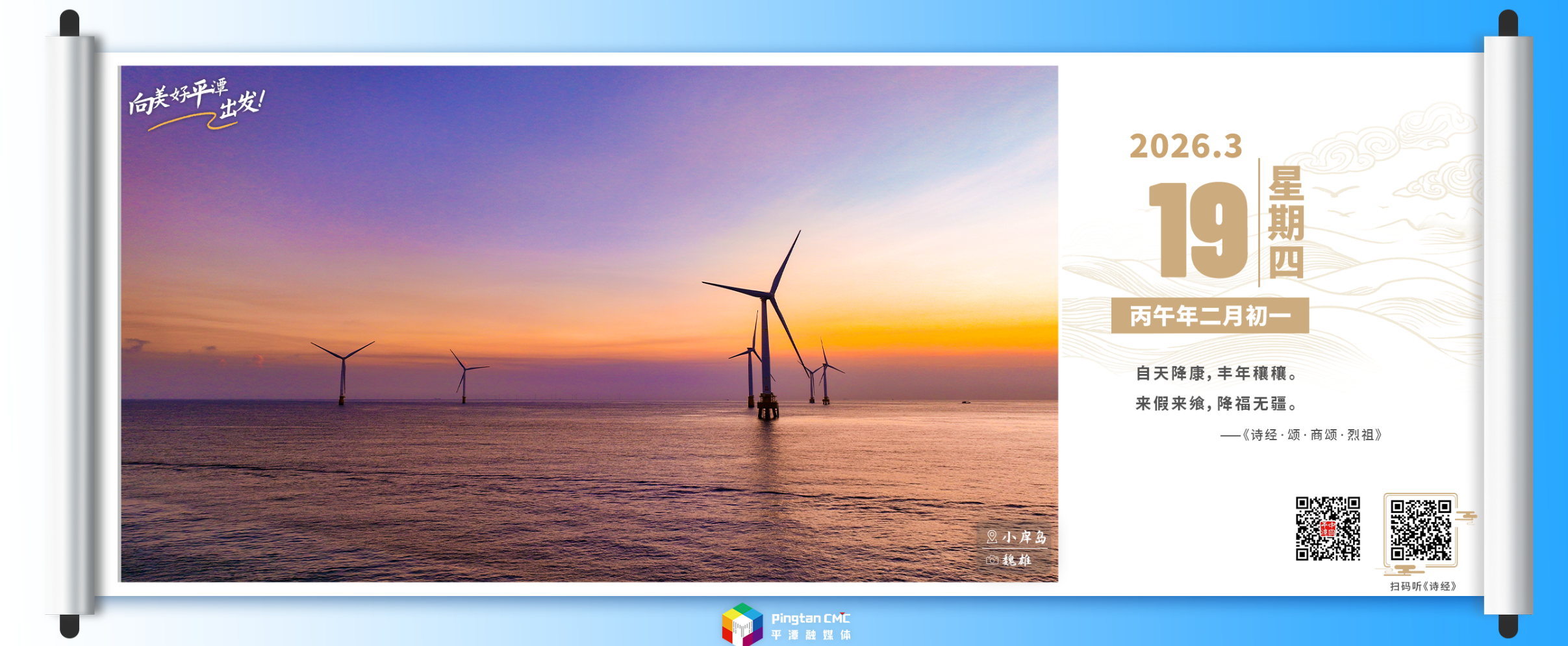Click the 2026.3 year and month text
This screenshot has height=646, width=1568.
point(1185,146)
